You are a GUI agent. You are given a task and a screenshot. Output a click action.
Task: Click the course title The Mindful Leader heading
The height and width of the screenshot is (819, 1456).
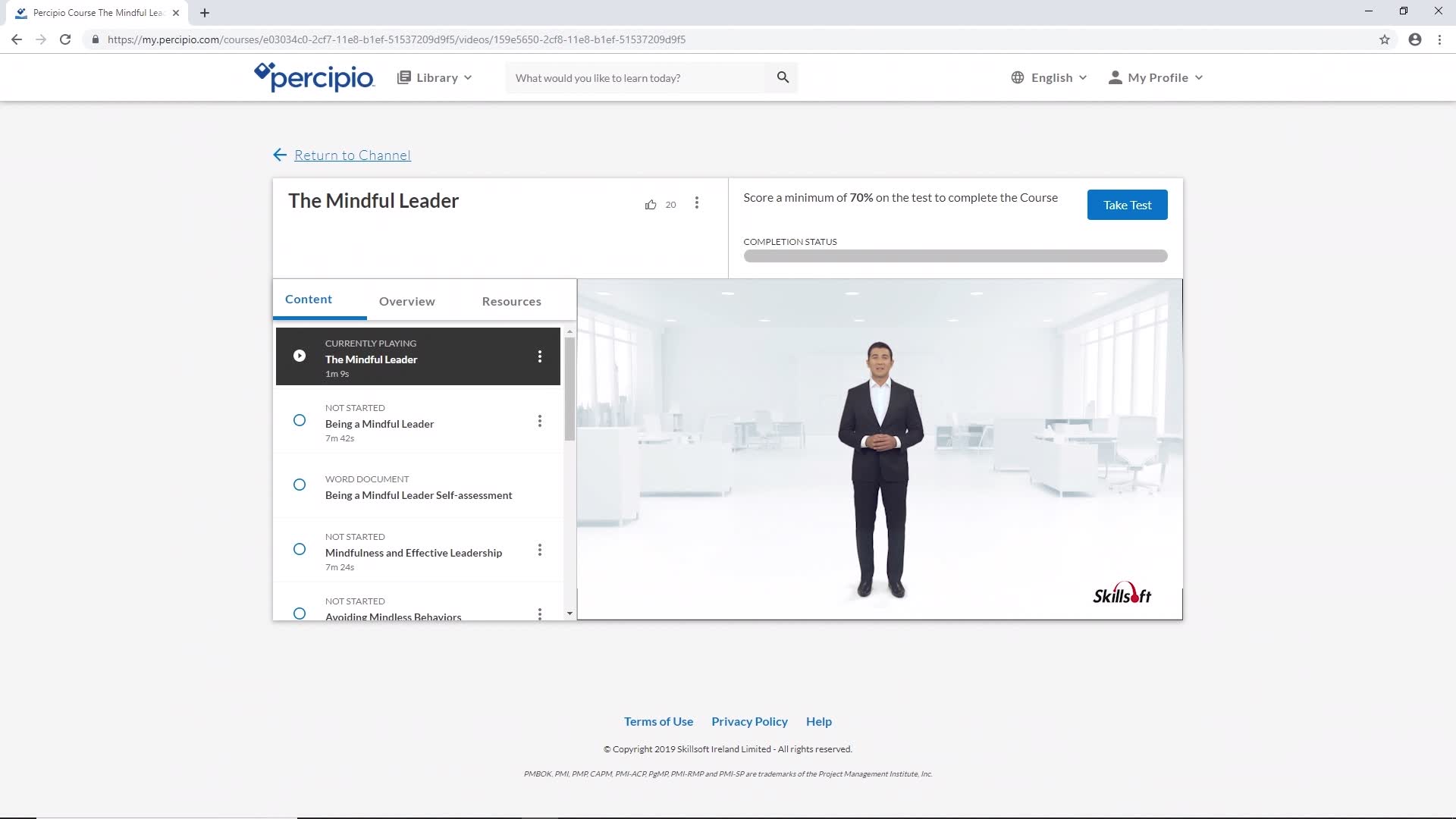pos(373,201)
